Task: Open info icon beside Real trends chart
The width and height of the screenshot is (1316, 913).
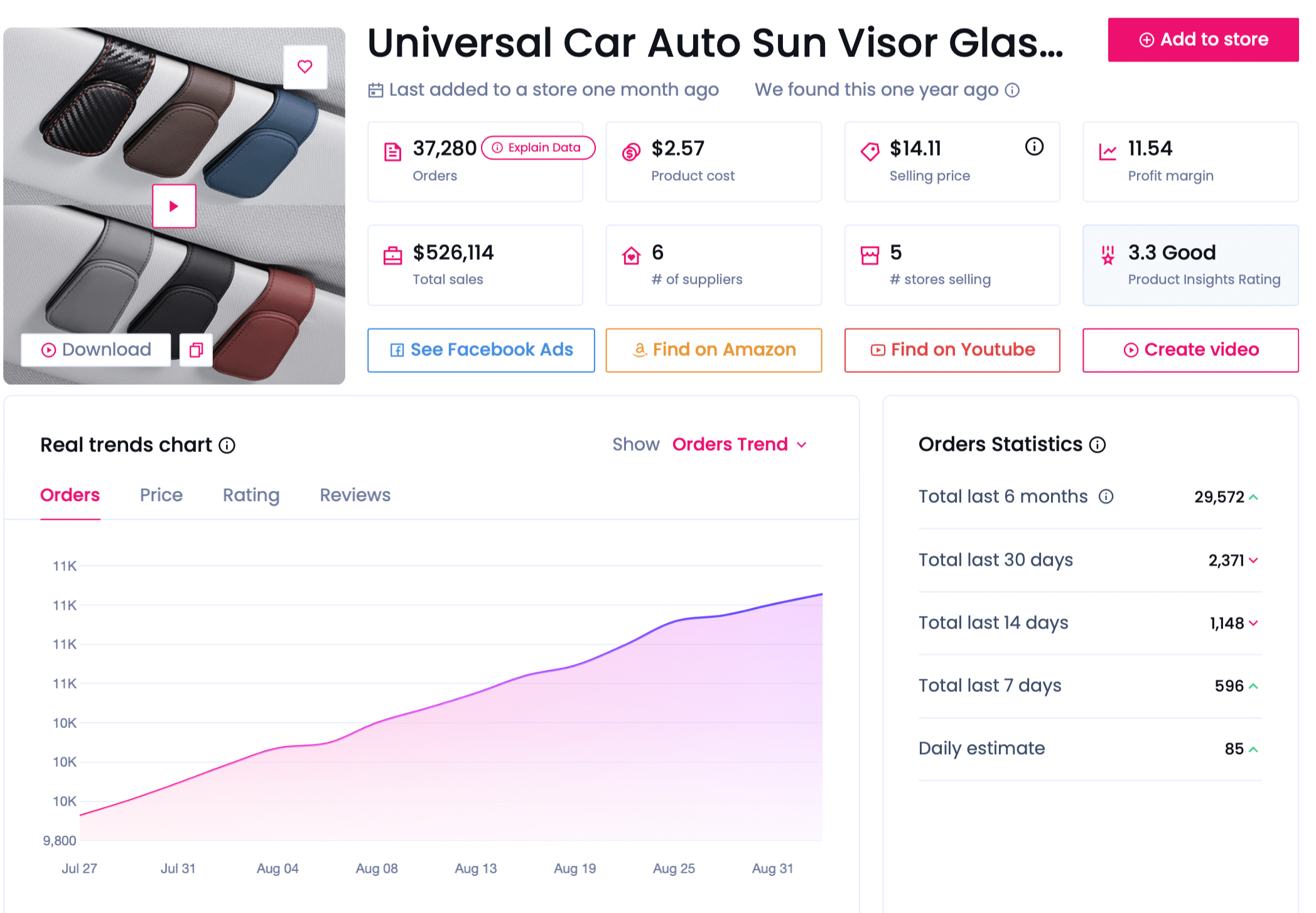Action: click(x=227, y=445)
